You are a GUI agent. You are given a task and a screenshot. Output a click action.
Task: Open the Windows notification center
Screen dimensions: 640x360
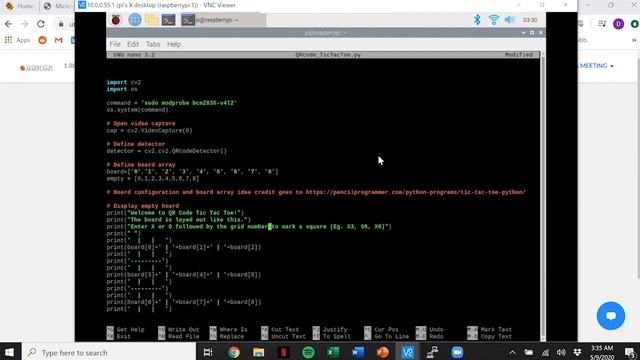(630, 352)
